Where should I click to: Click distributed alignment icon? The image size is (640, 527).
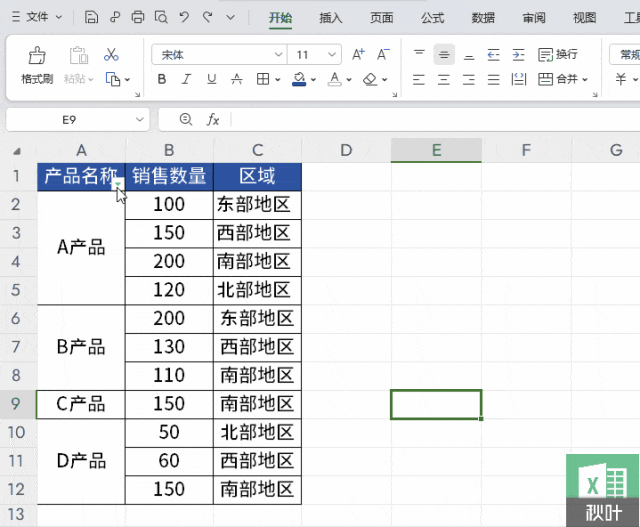pos(519,79)
